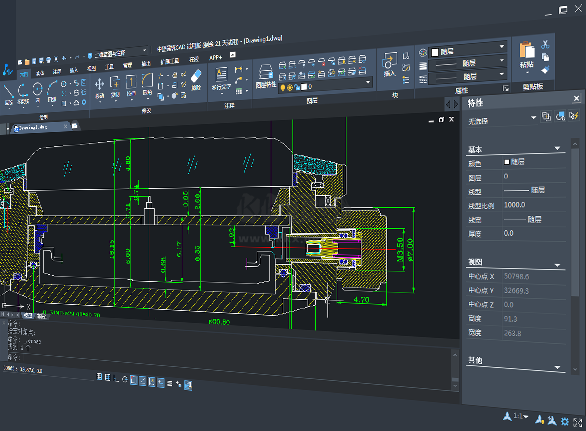Open the Extended Tools ribbon tab

tap(170, 61)
